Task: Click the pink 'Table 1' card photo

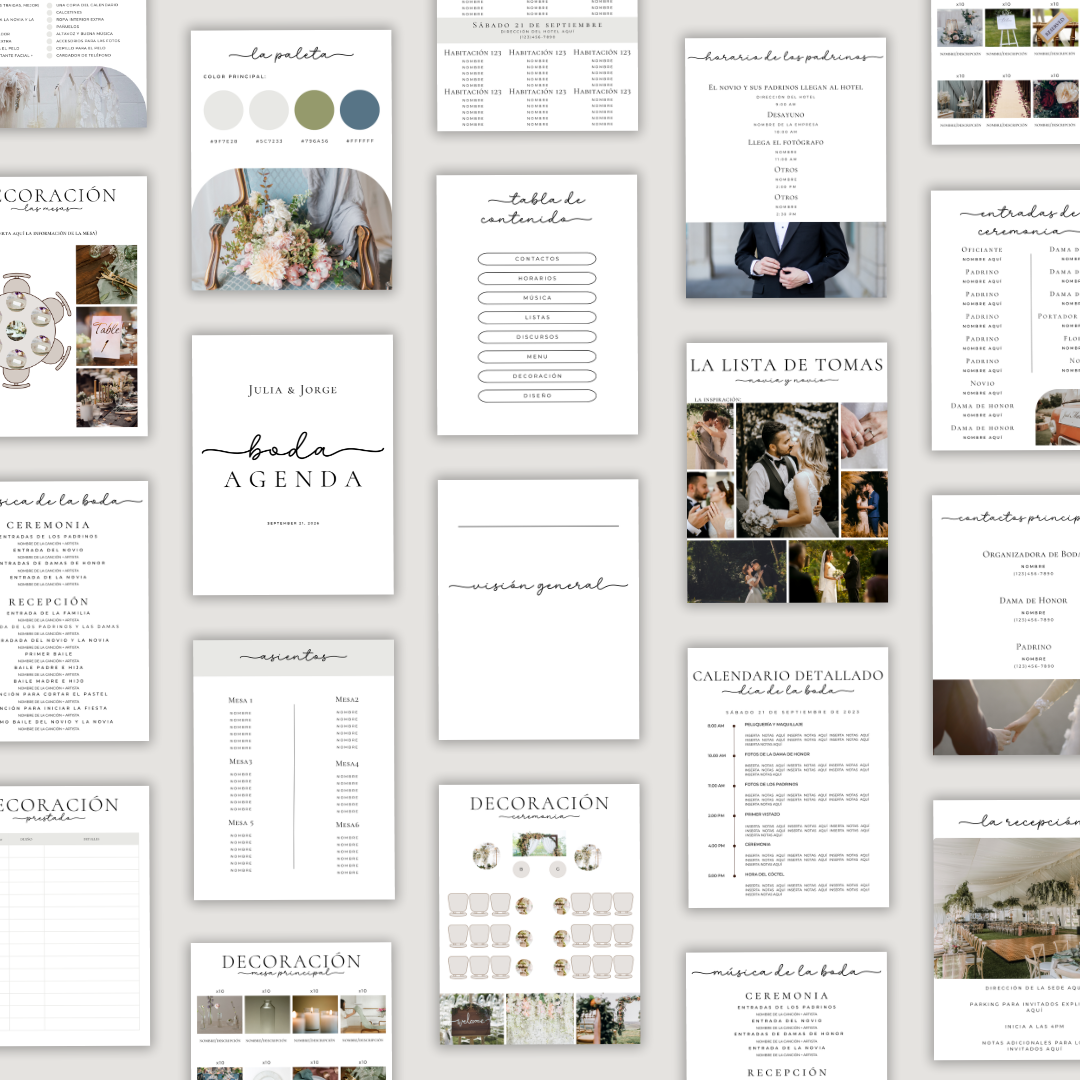Action: 107,336
